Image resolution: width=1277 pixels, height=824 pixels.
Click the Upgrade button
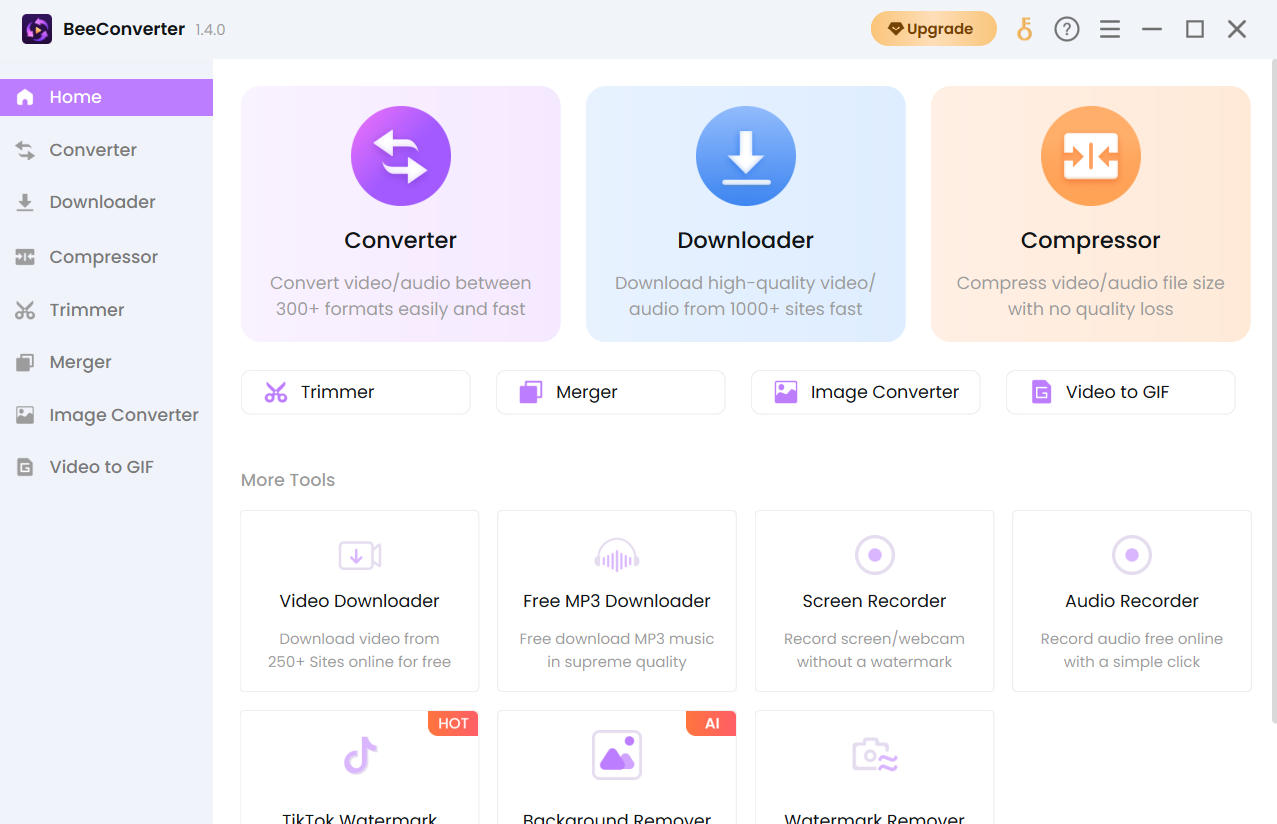933,29
